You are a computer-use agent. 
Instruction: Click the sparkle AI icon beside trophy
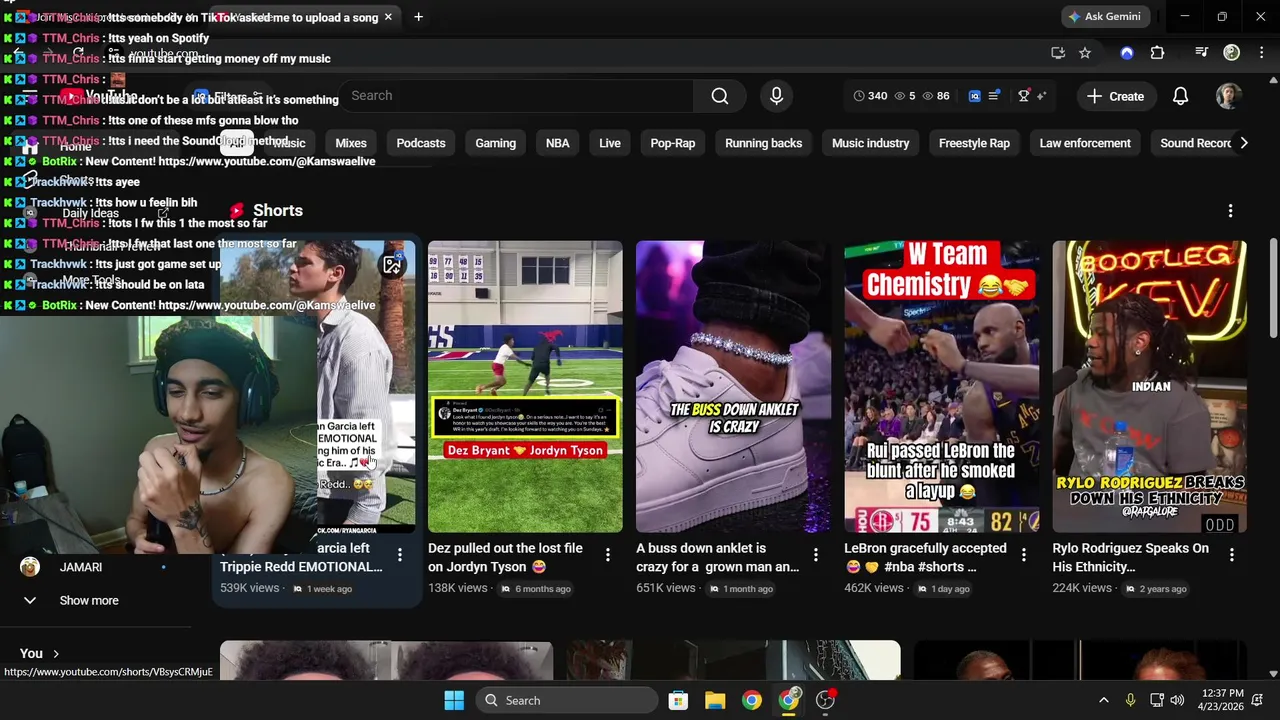(1041, 96)
